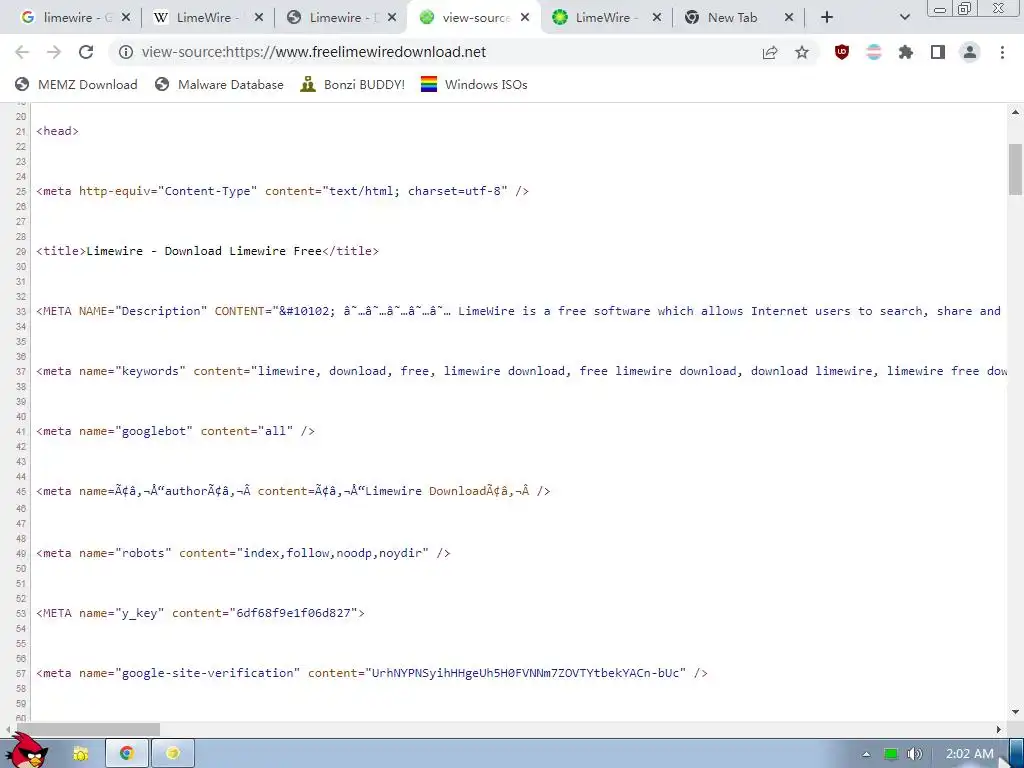Viewport: 1024px width, 768px height.
Task: Bookmark this tab with star icon
Action: click(x=802, y=52)
